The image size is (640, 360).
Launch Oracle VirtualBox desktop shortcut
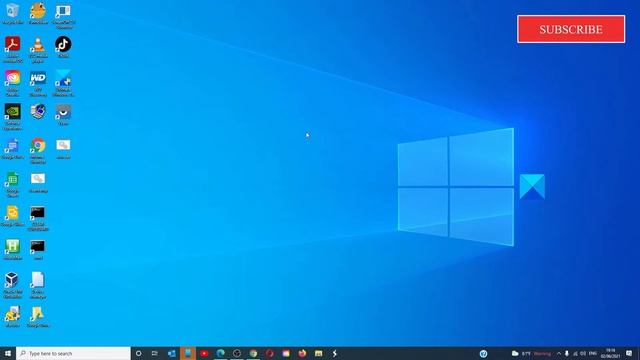13,285
